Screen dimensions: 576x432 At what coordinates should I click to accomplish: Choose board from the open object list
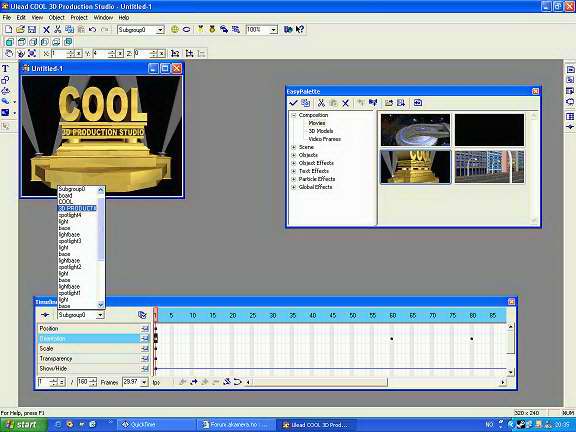point(65,195)
